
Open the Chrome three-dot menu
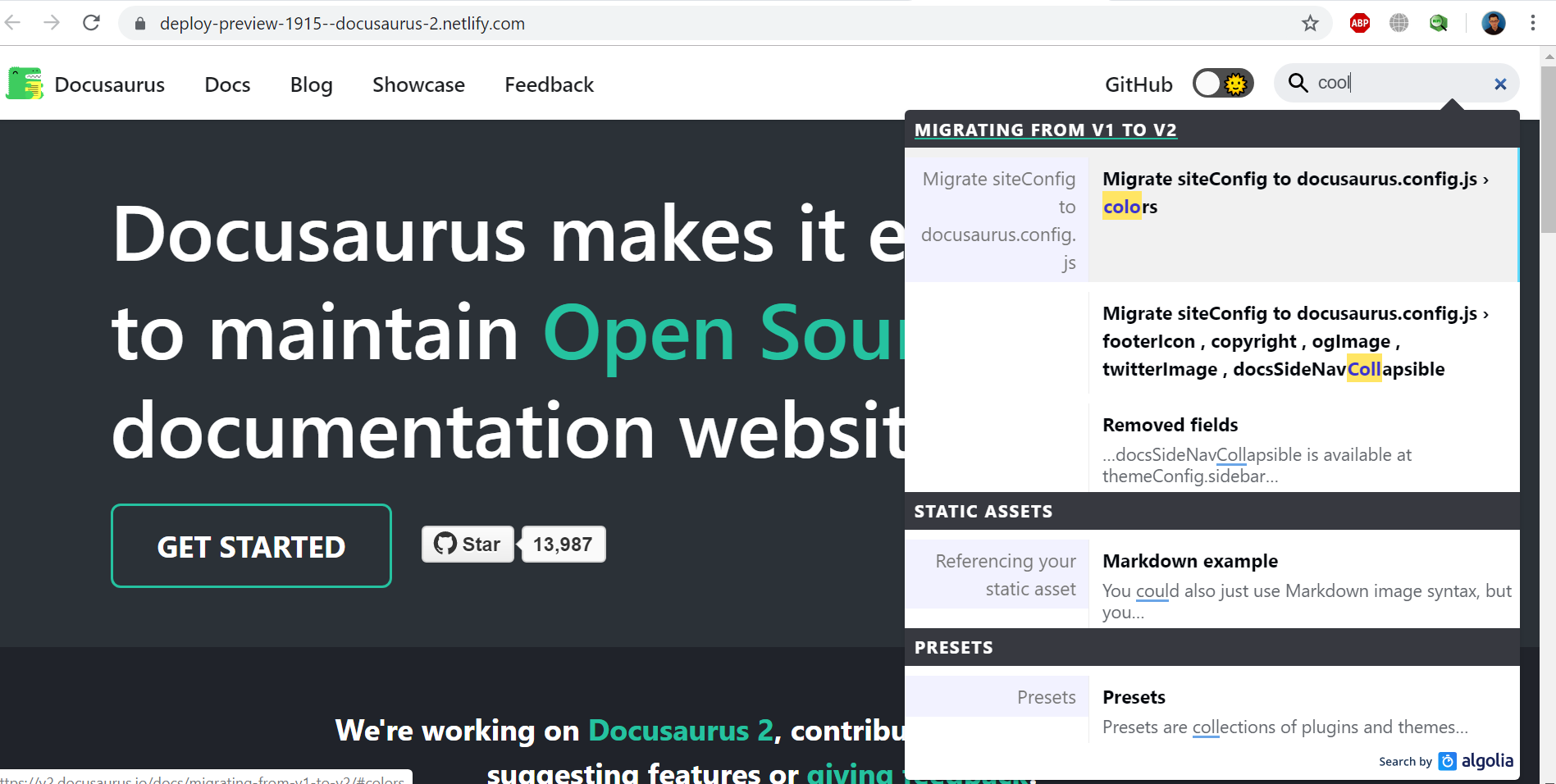[x=1532, y=23]
